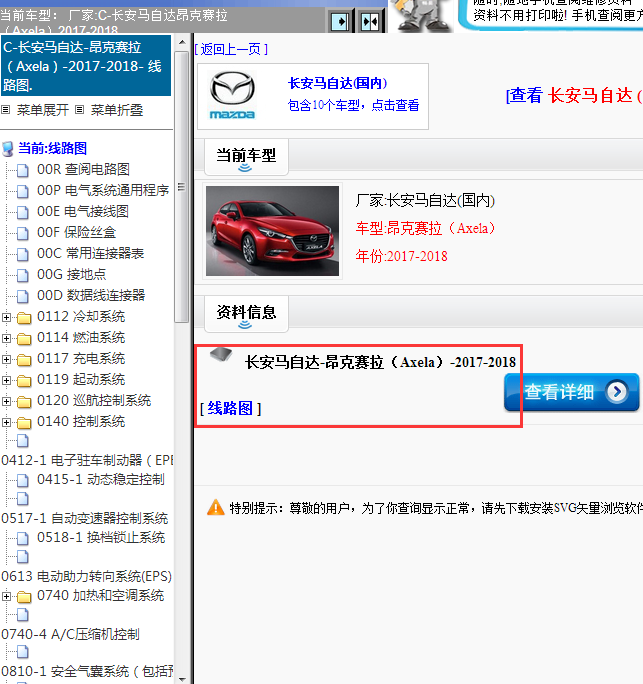Click page icon of 0415-1 动态稳定控制
Image resolution: width=643 pixels, height=684 pixels.
[23, 480]
